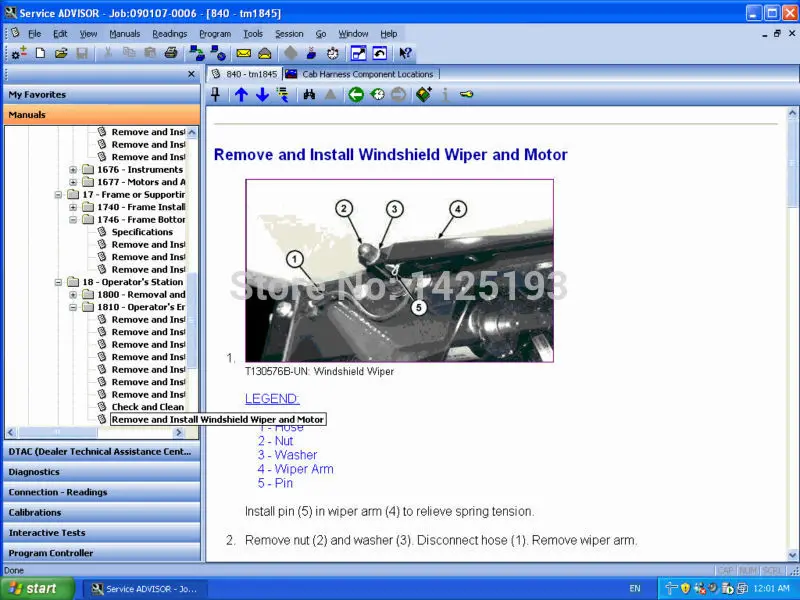Click the EN language indicator in taskbar
The image size is (800, 600).
point(635,588)
